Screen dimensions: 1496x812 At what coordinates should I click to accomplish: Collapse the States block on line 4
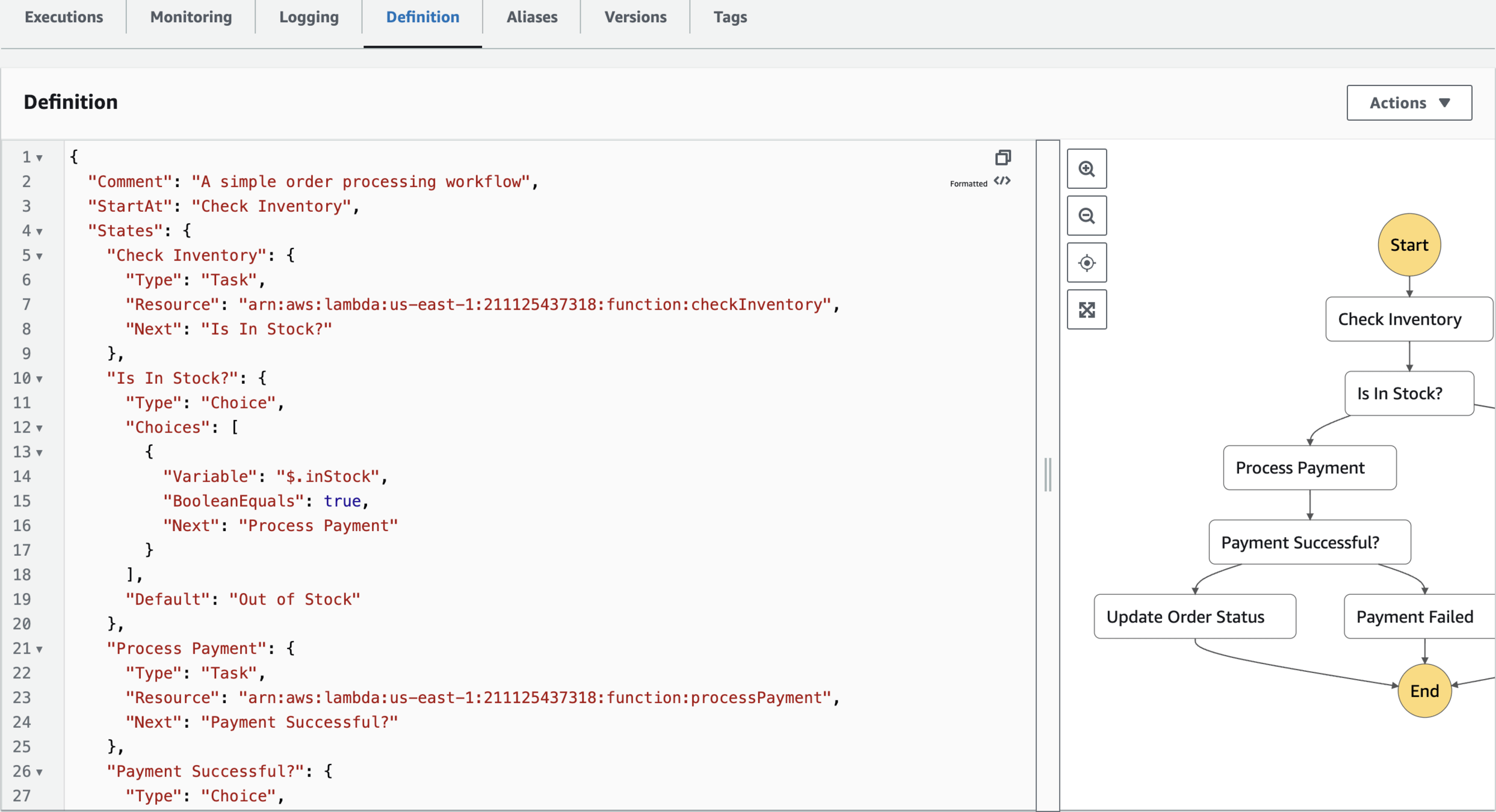pyautogui.click(x=39, y=232)
